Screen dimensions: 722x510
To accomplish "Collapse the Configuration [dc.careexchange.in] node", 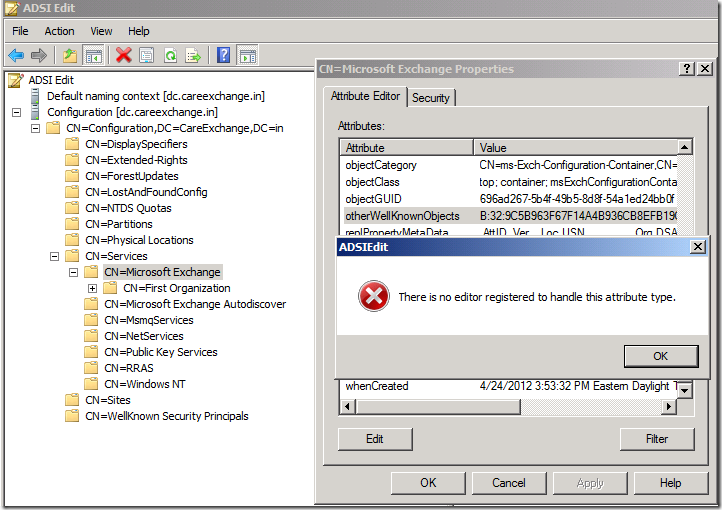I will 17,112.
